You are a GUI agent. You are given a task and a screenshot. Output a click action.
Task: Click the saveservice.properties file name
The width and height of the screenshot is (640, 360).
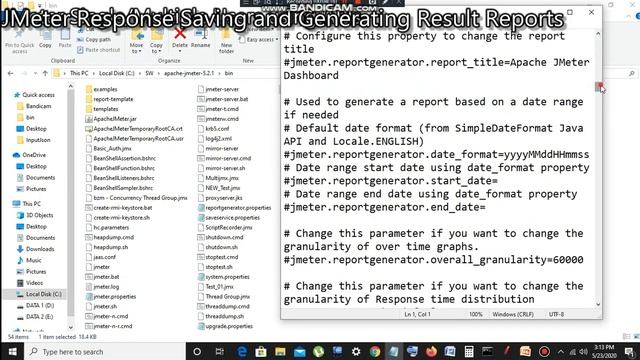pyautogui.click(x=233, y=218)
